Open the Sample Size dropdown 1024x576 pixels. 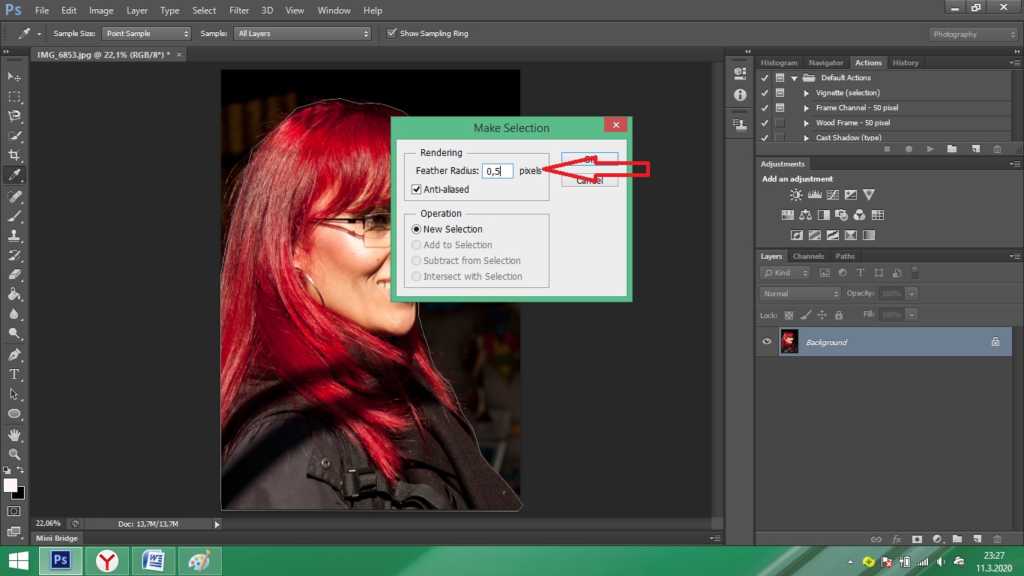point(146,33)
